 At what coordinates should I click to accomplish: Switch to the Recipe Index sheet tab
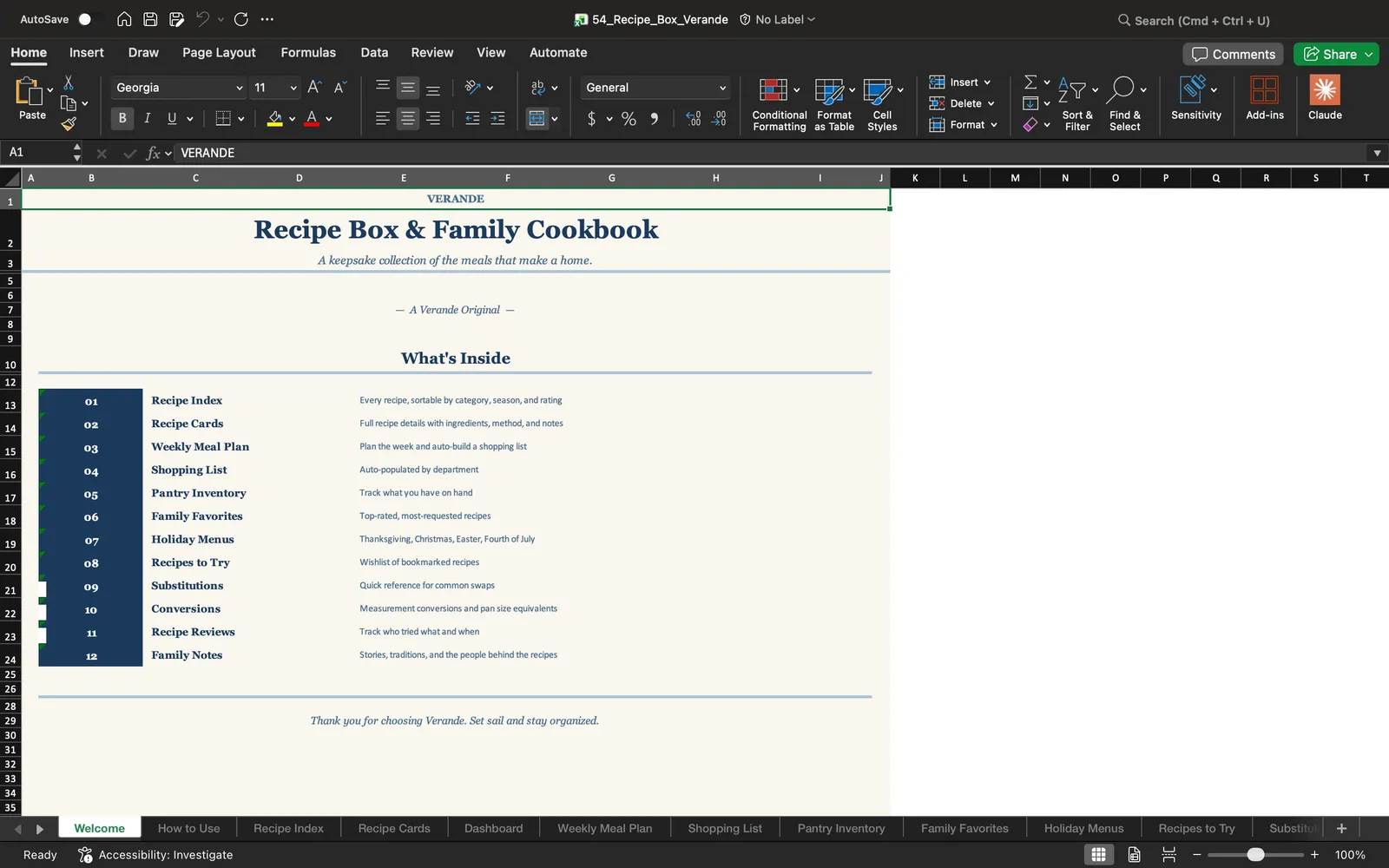pos(288,828)
